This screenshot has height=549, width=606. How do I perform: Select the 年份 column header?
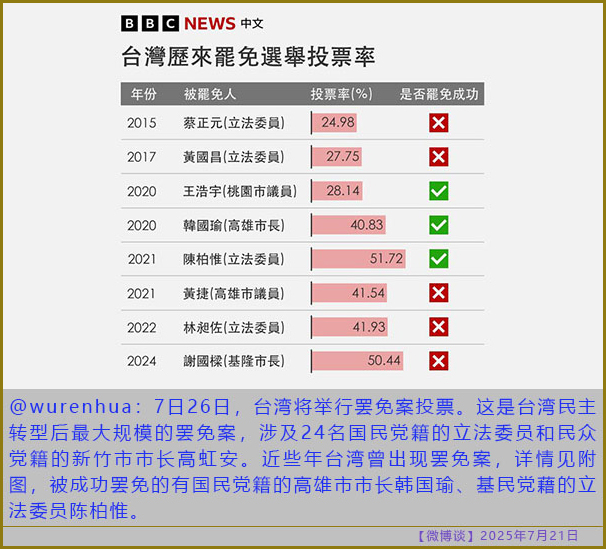[143, 94]
